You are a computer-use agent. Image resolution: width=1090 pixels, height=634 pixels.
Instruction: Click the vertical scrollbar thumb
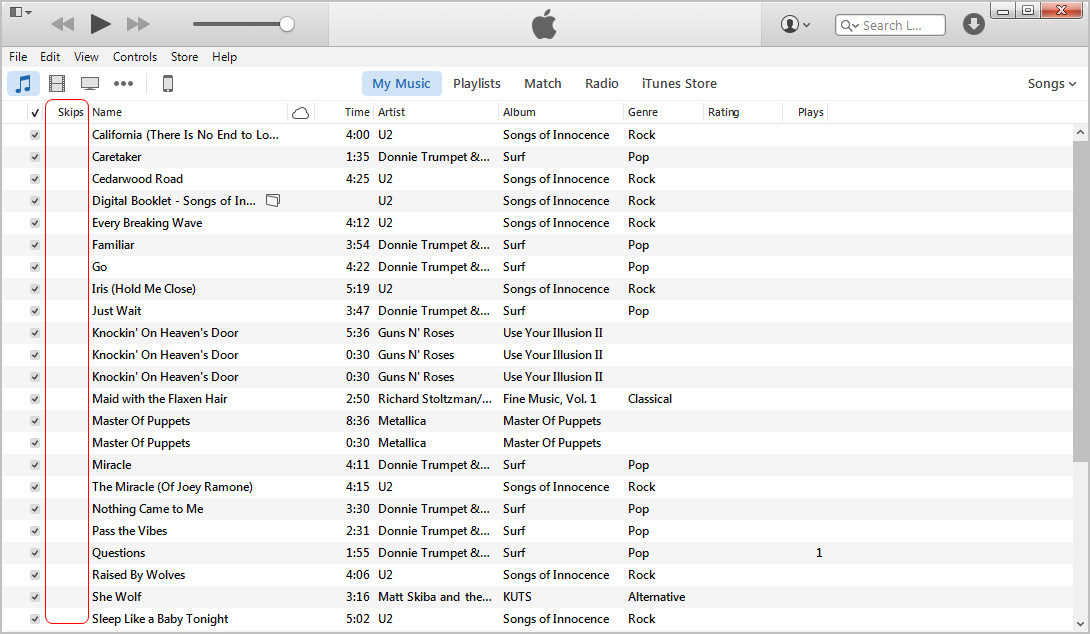[x=1080, y=302]
